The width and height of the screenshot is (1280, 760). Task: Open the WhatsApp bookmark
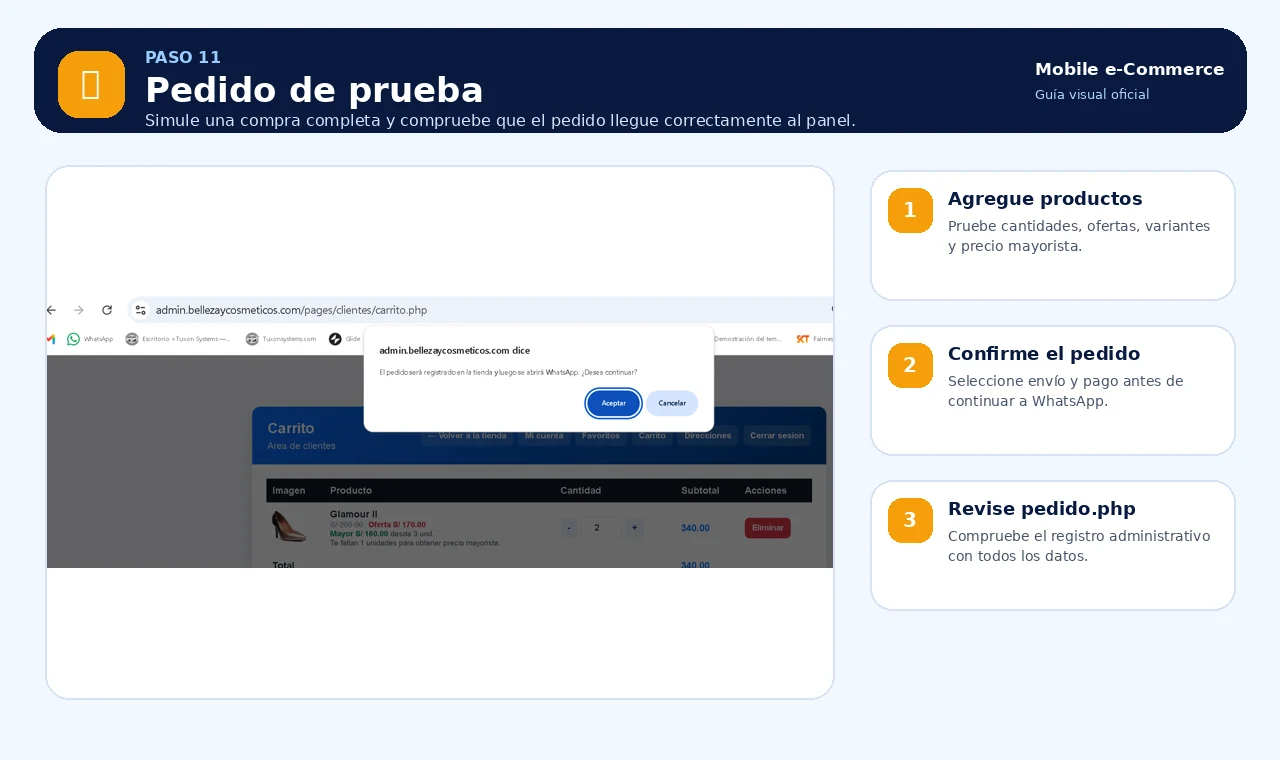point(90,339)
